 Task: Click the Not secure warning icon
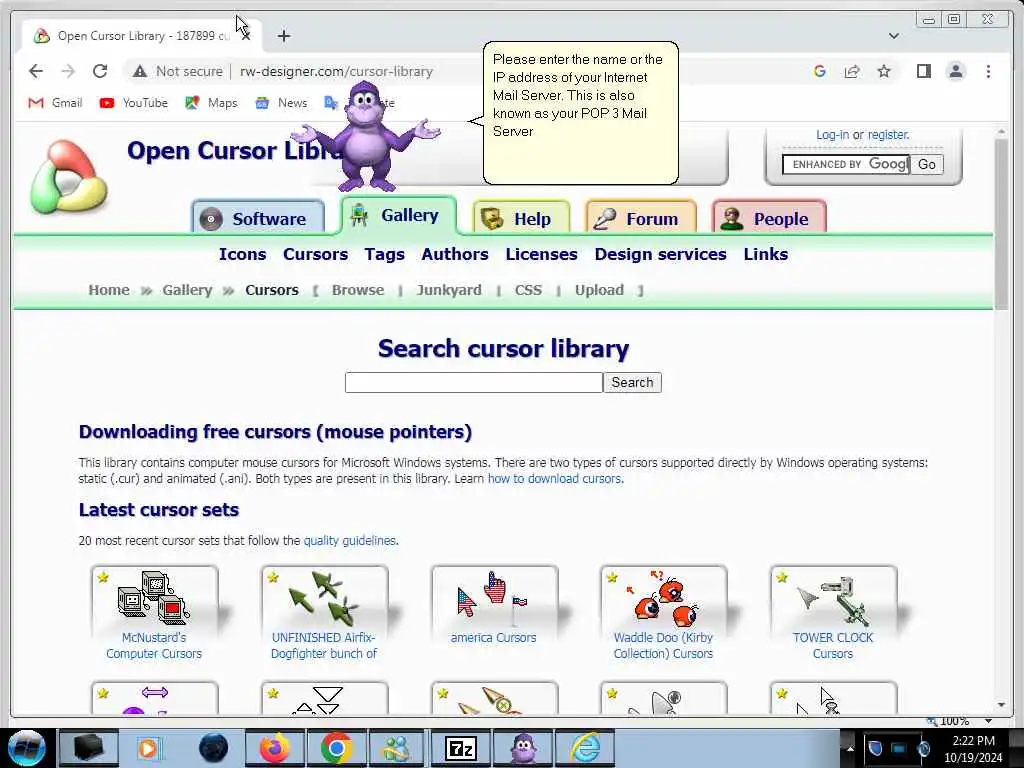140,71
